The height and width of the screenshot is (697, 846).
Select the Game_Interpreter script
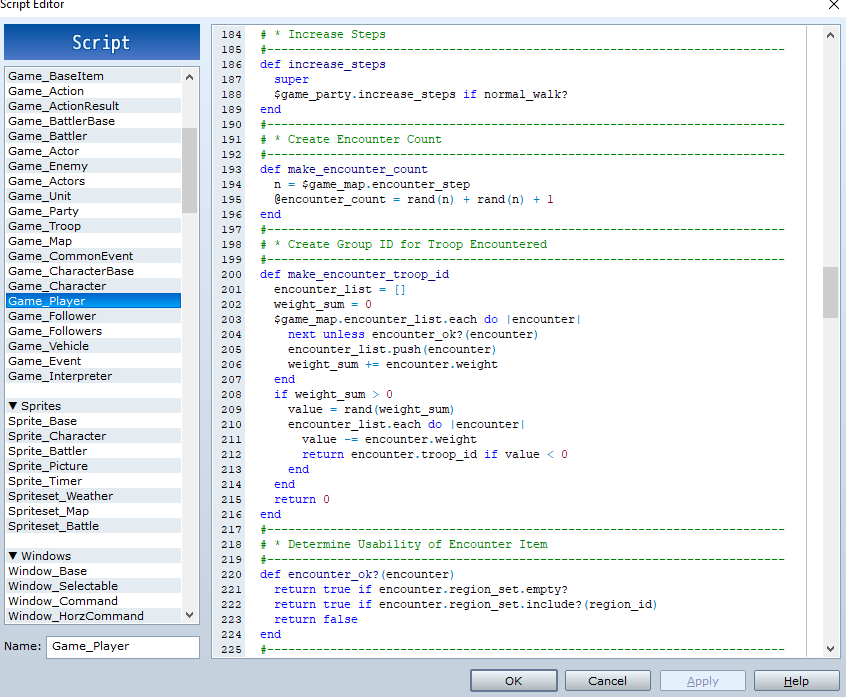(94, 376)
